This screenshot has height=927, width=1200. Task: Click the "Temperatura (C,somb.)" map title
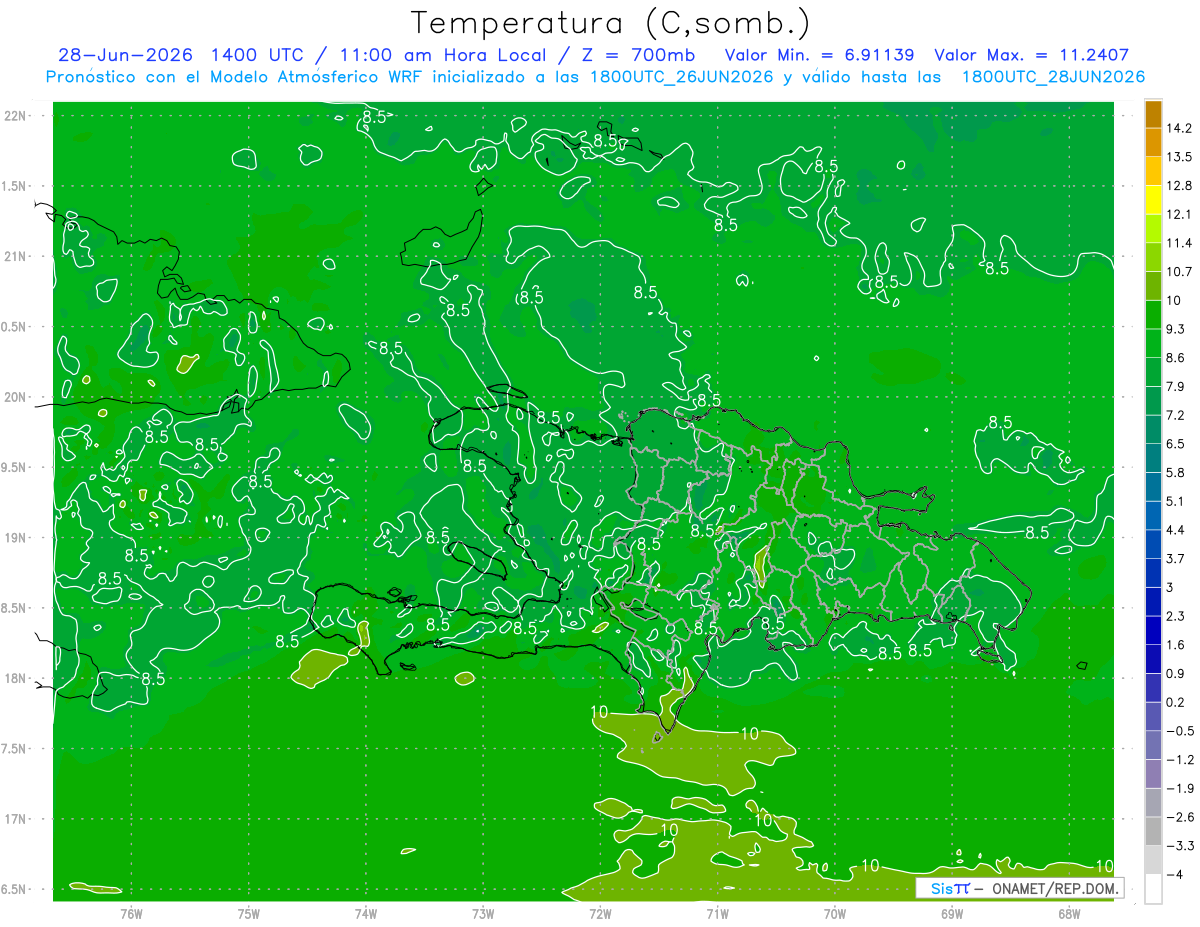click(611, 23)
